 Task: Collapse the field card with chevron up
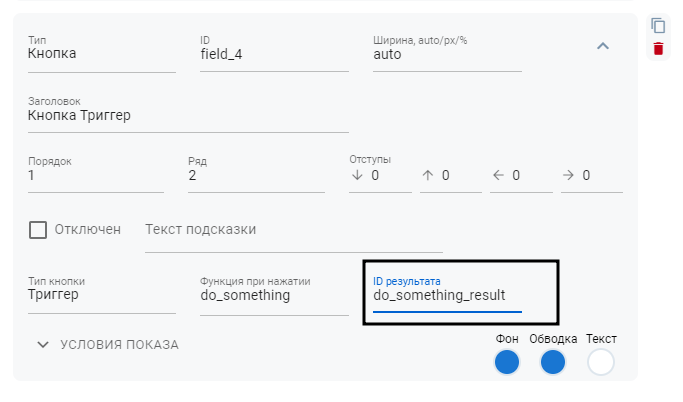[x=602, y=45]
